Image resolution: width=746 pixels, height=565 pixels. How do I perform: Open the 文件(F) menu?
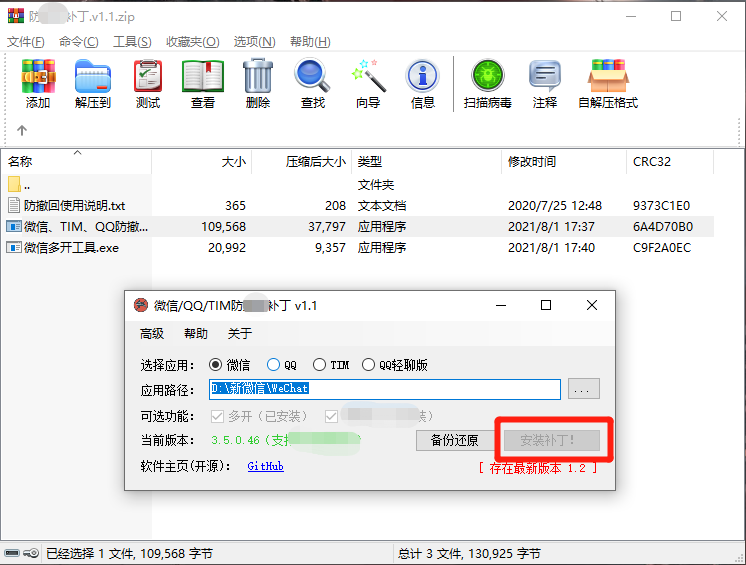tap(26, 42)
